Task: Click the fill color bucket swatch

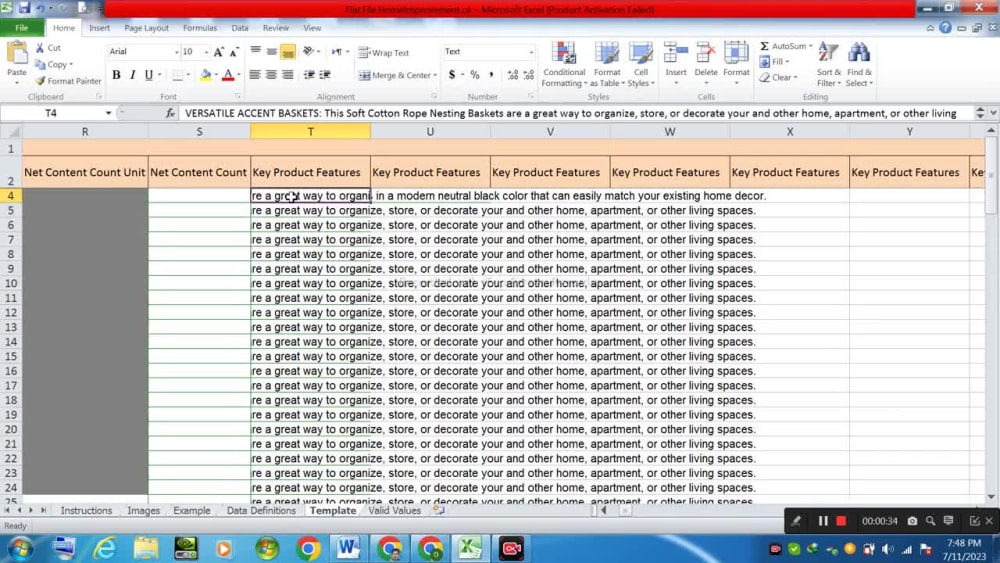Action: point(205,75)
